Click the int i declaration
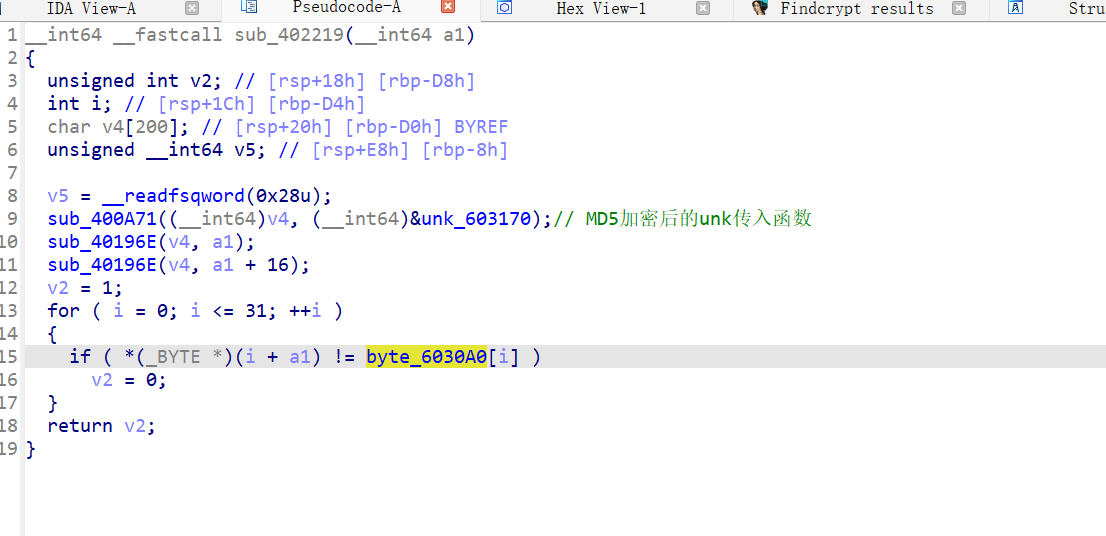The height and width of the screenshot is (536, 1106). (x=80, y=104)
